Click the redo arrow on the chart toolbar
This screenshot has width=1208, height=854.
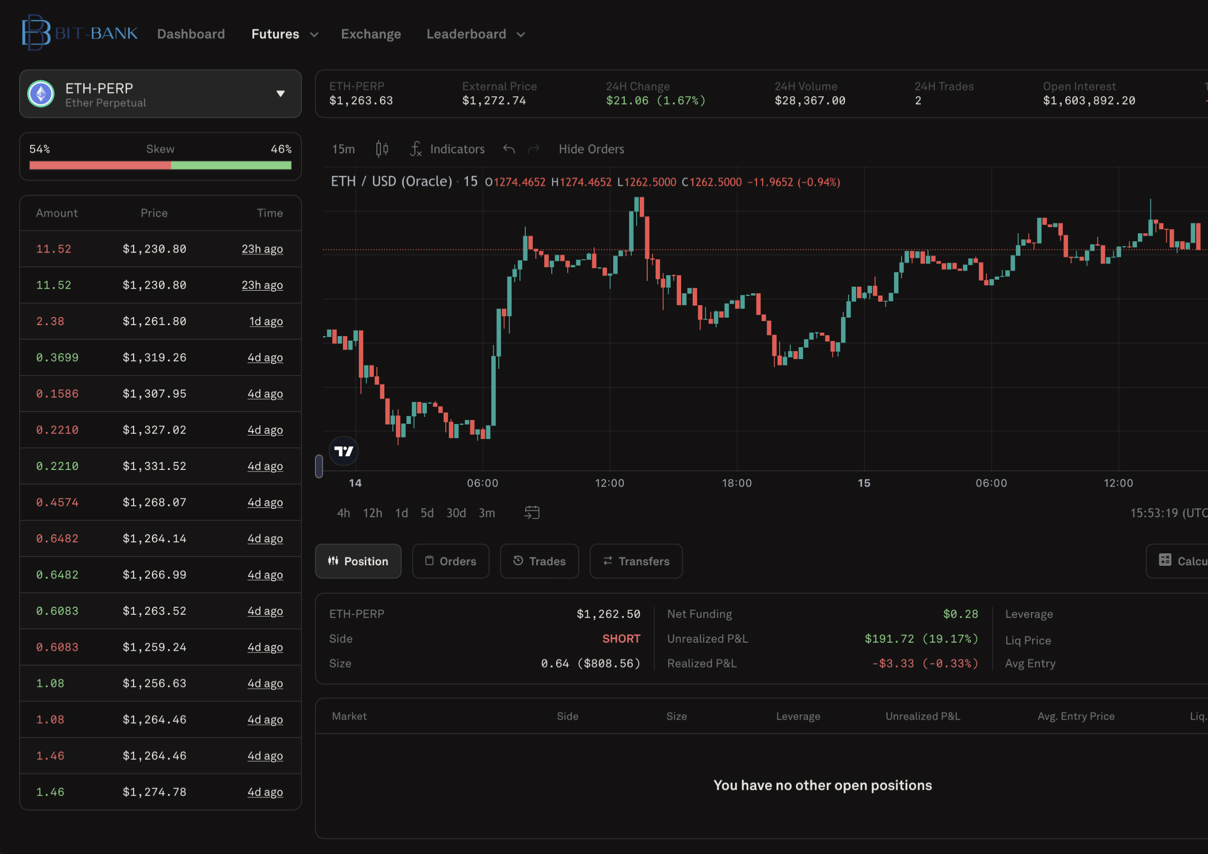[532, 148]
